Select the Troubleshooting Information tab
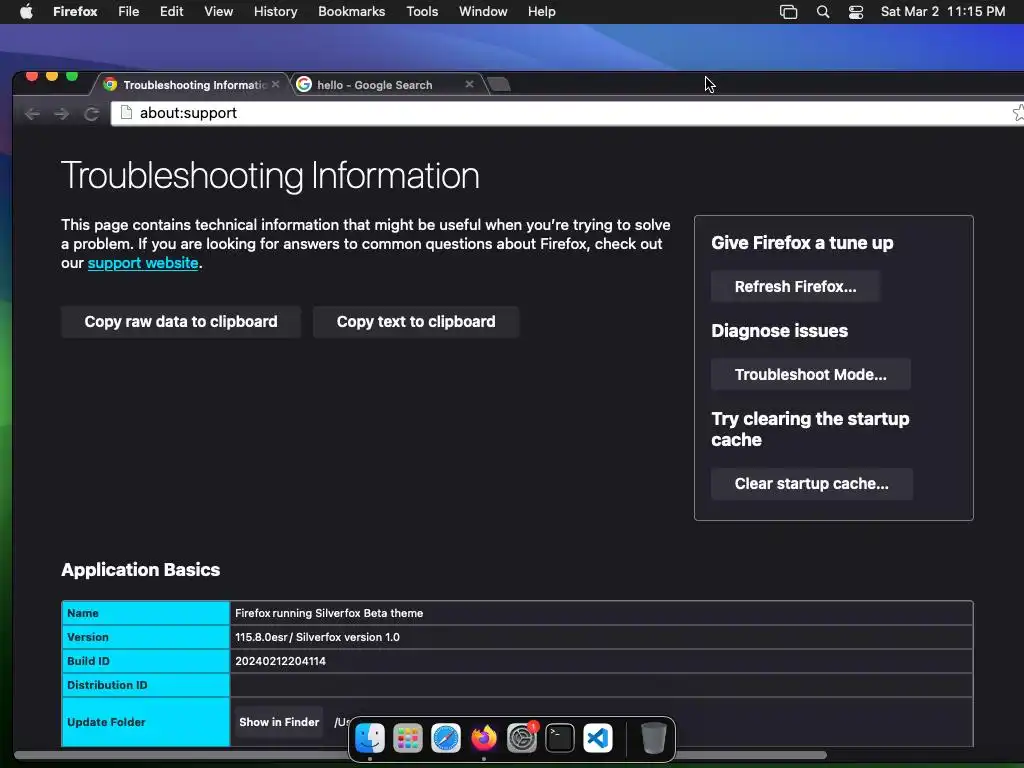The width and height of the screenshot is (1024, 768). point(194,85)
